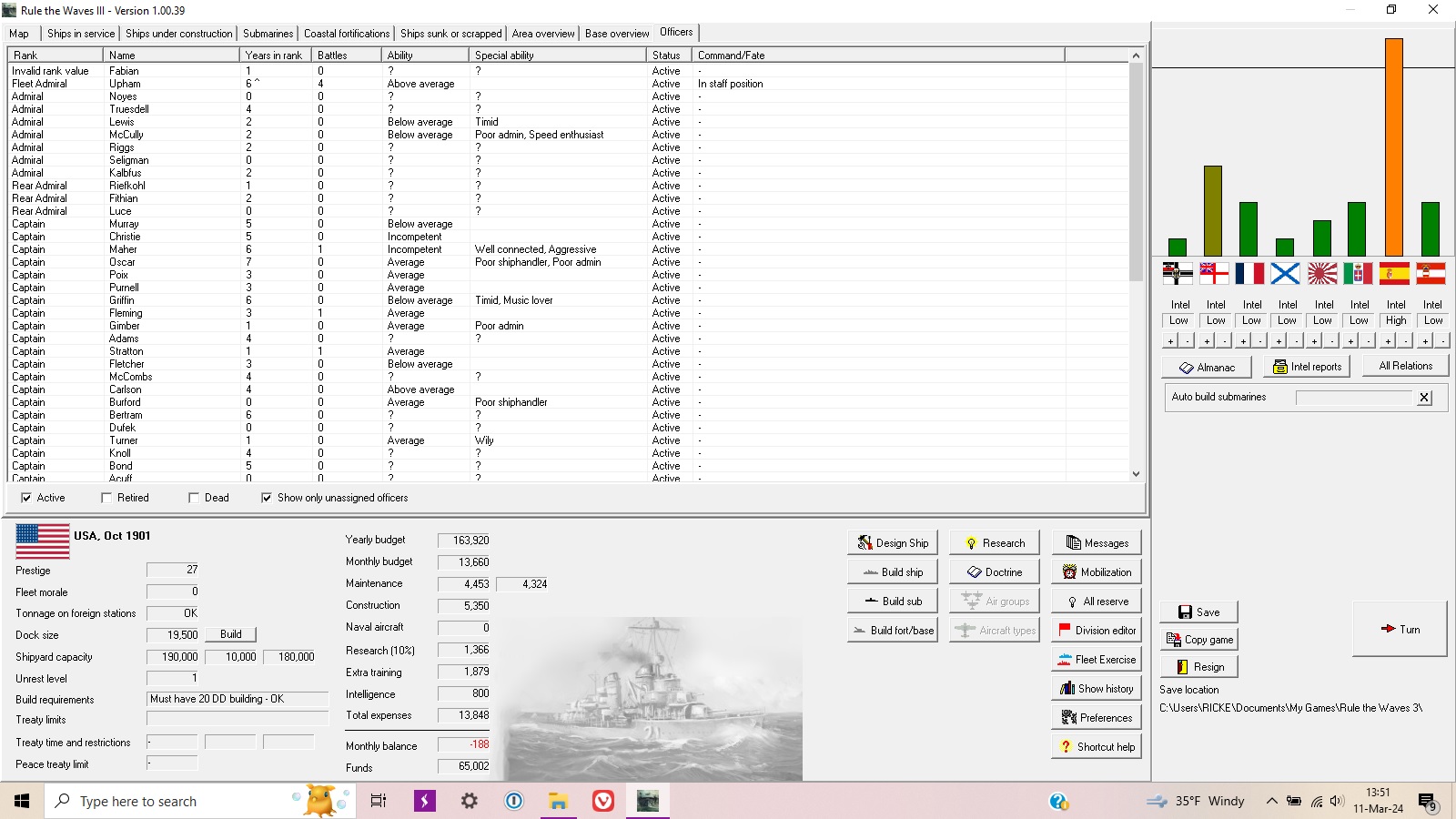Decrease intel spending on Germany
This screenshot has width=1456, height=819.
(x=1188, y=340)
